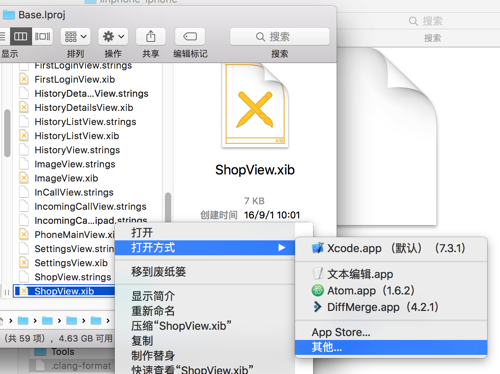Select HistoryListView.strings file

point(85,122)
